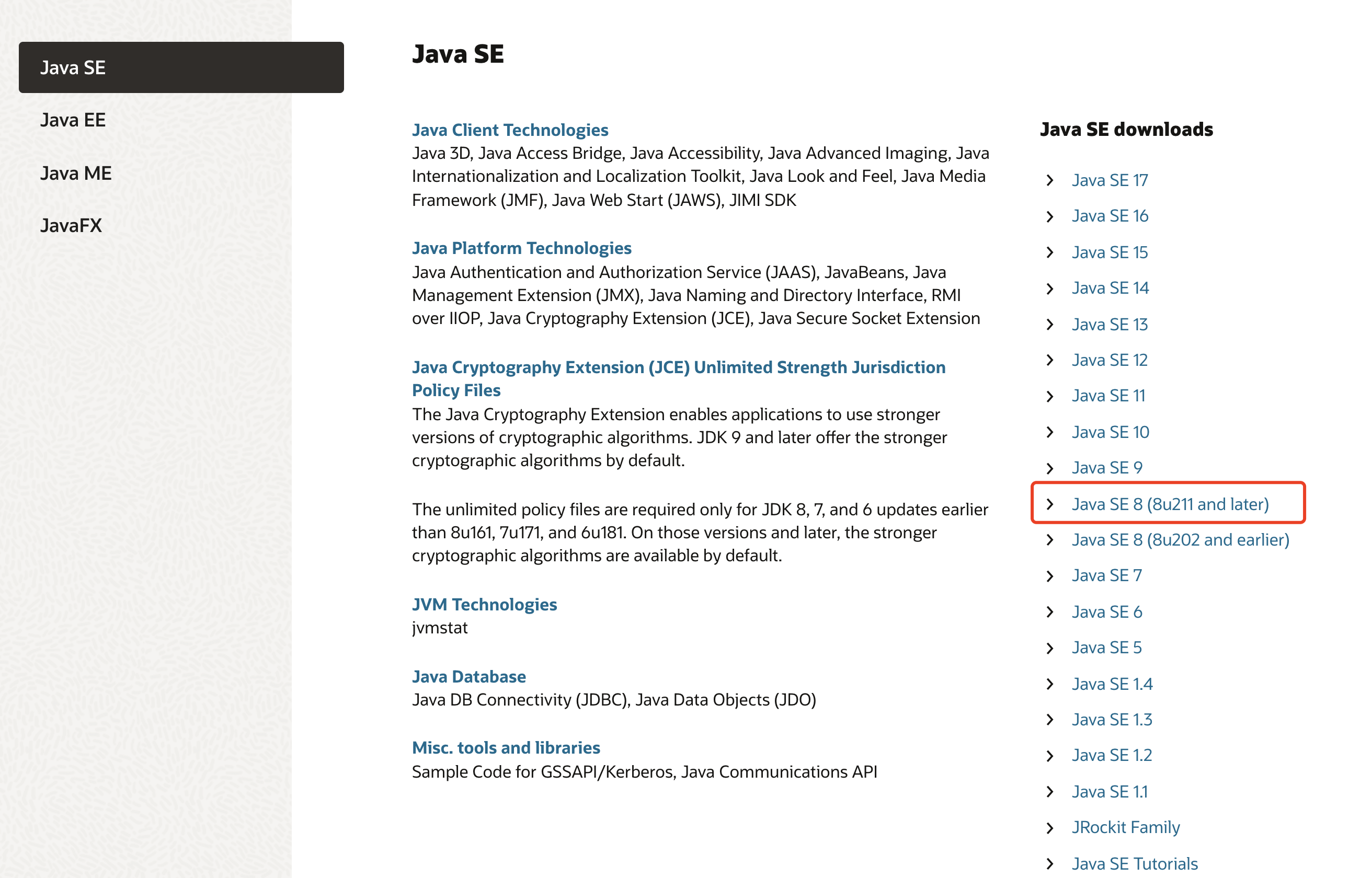Open the JCE Unlimited Strength Policy Files link

click(x=679, y=378)
